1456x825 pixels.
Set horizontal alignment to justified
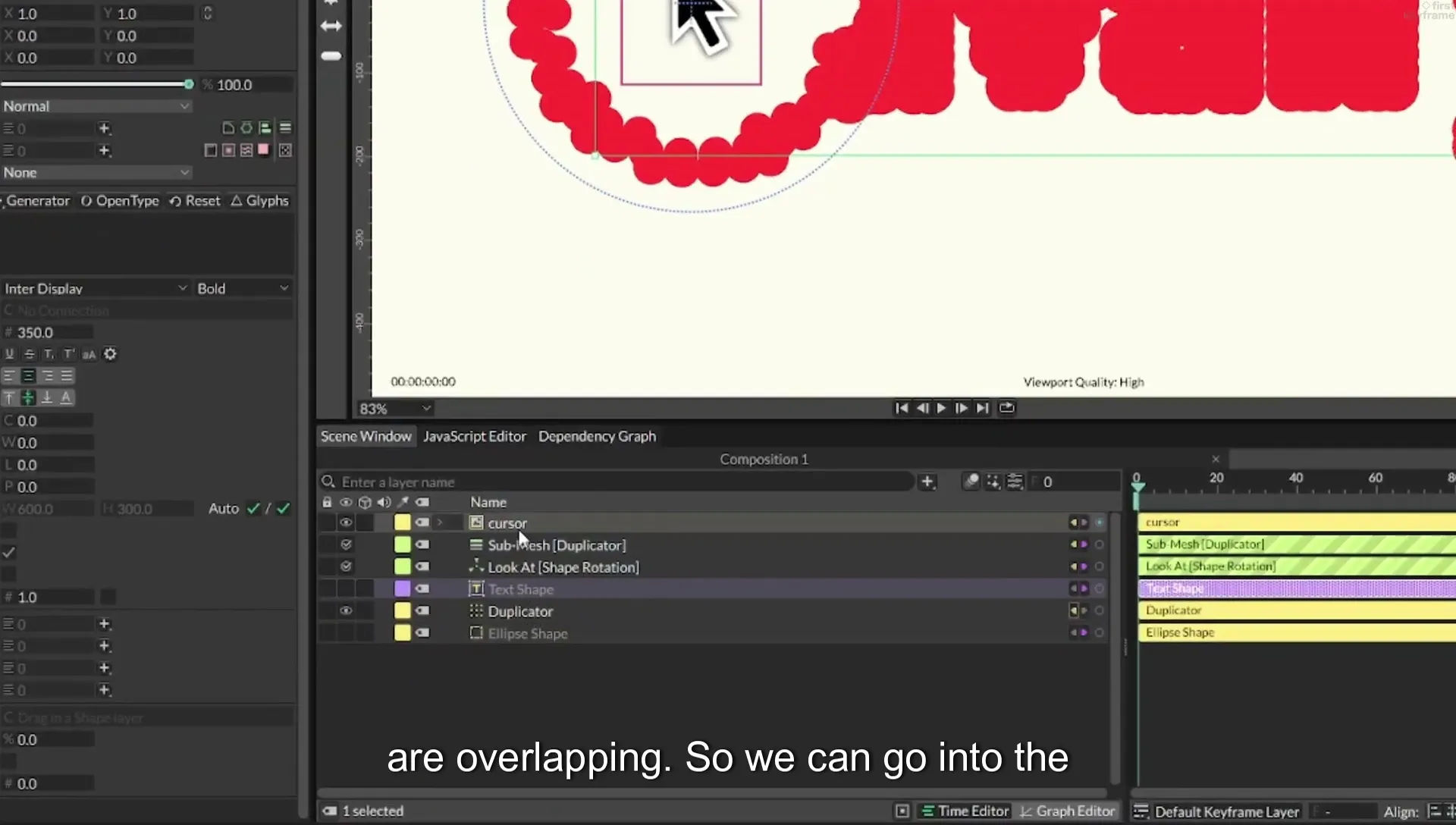67,376
